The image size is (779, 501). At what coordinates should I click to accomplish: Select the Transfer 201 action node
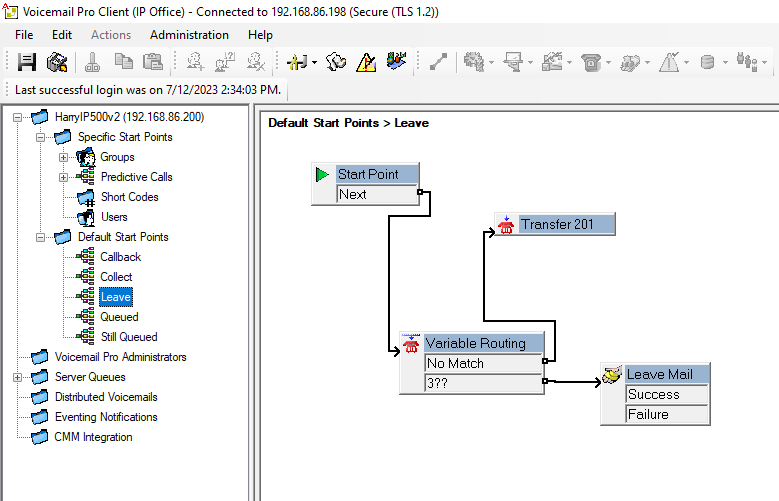tap(555, 224)
